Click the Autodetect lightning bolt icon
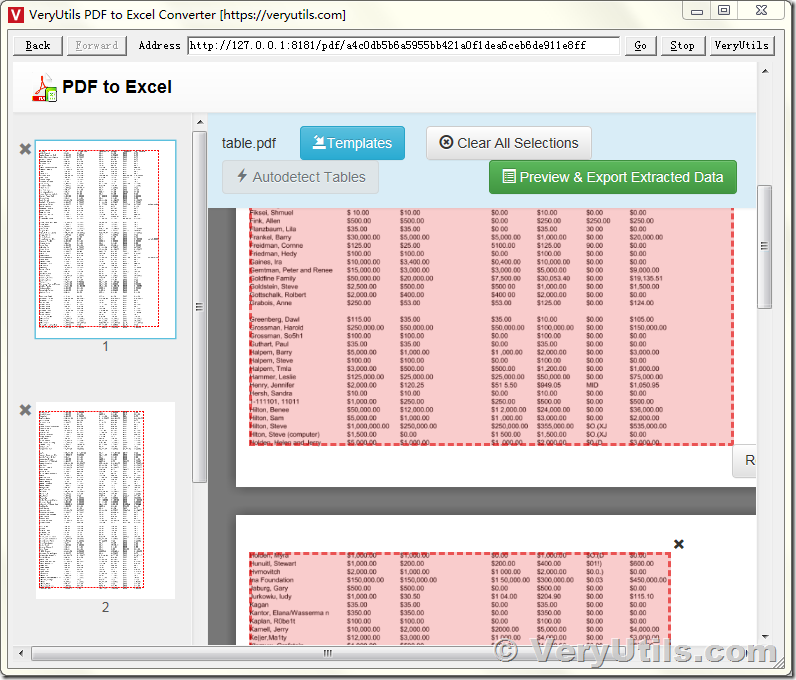This screenshot has width=796, height=680. [242, 176]
